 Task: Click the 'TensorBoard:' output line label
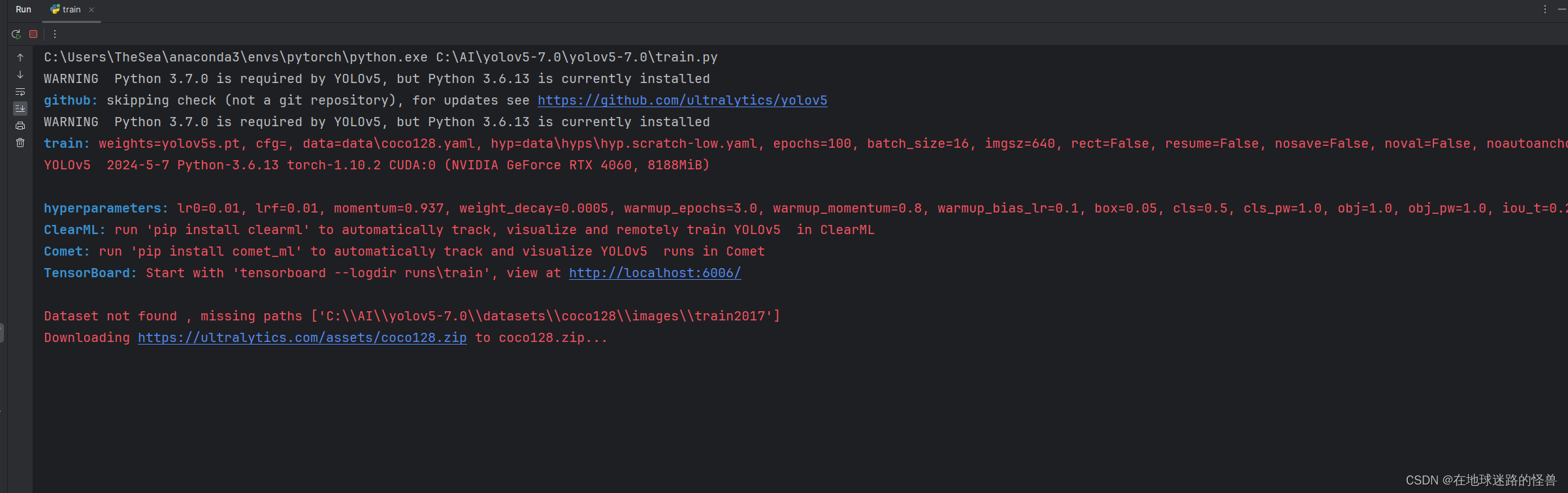pos(90,273)
